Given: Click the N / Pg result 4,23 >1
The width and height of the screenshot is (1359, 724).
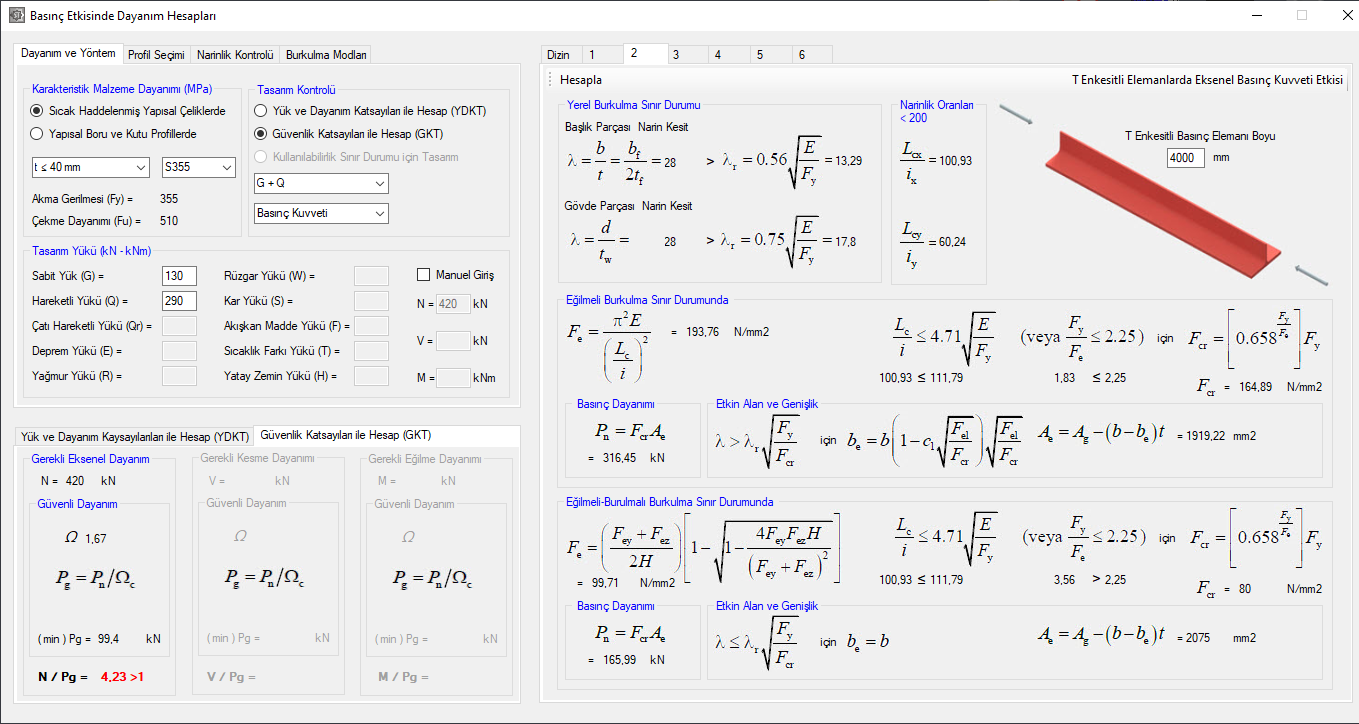Looking at the screenshot, I should pyautogui.click(x=122, y=677).
